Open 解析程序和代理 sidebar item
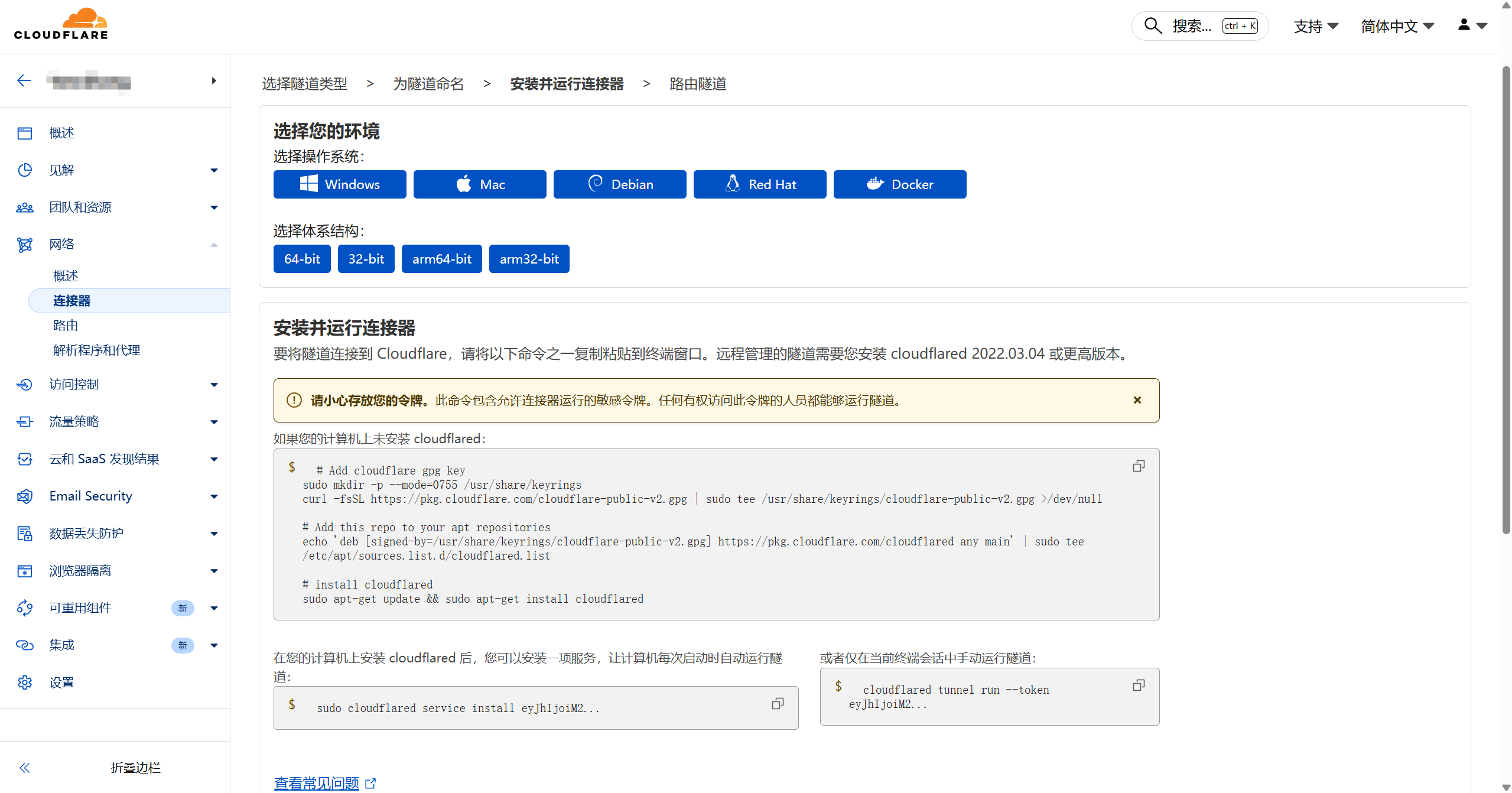Image resolution: width=1512 pixels, height=793 pixels. pos(97,350)
